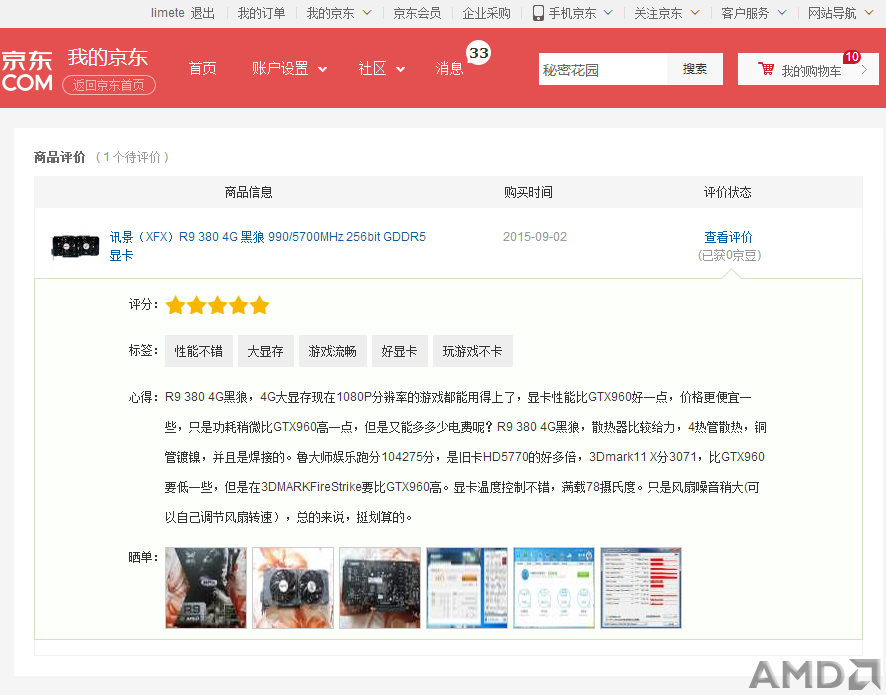Click the limete username link
886x695 pixels.
coord(167,13)
